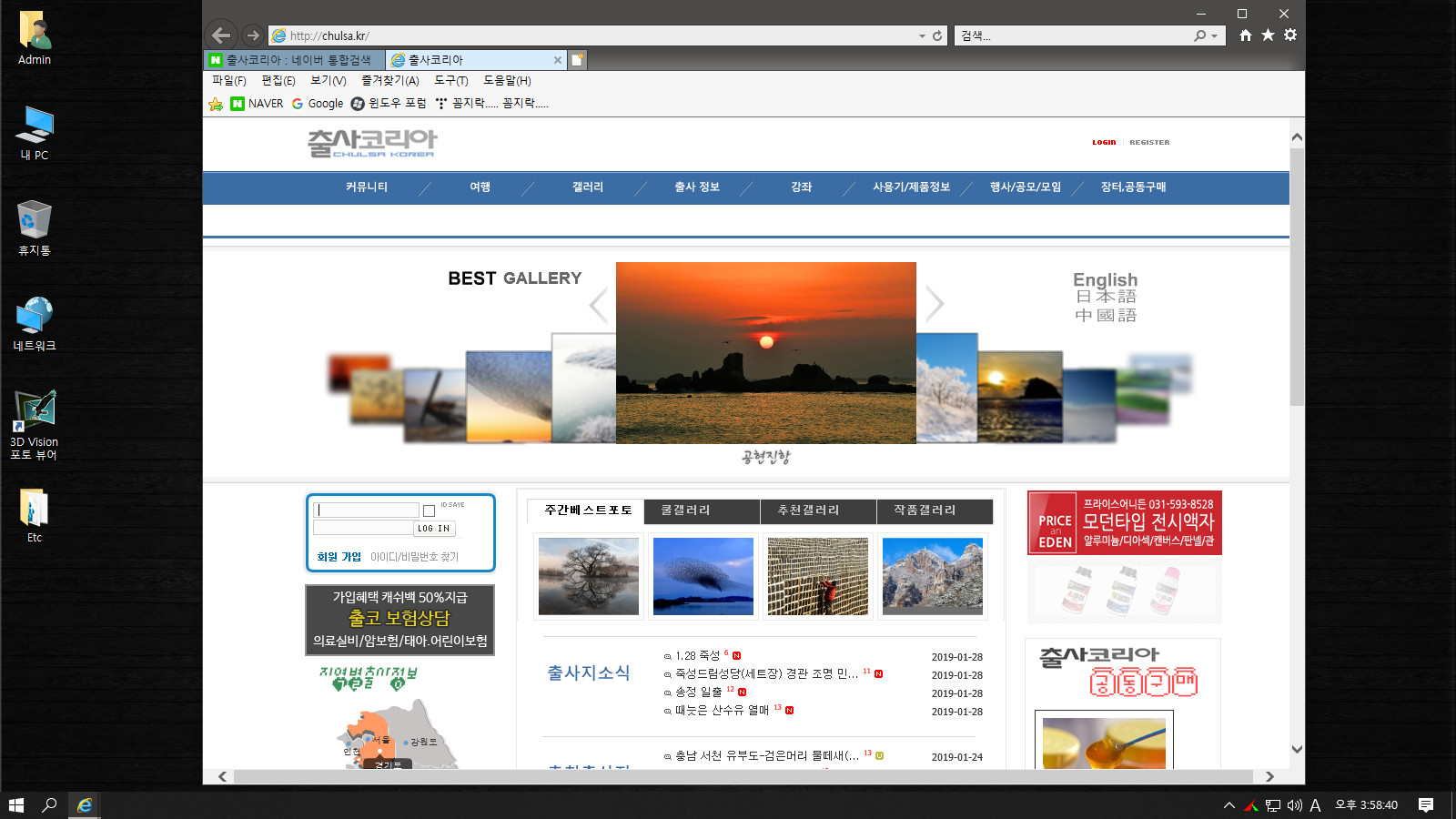Go back with the browser back arrow
1456x819 pixels.
(x=221, y=35)
